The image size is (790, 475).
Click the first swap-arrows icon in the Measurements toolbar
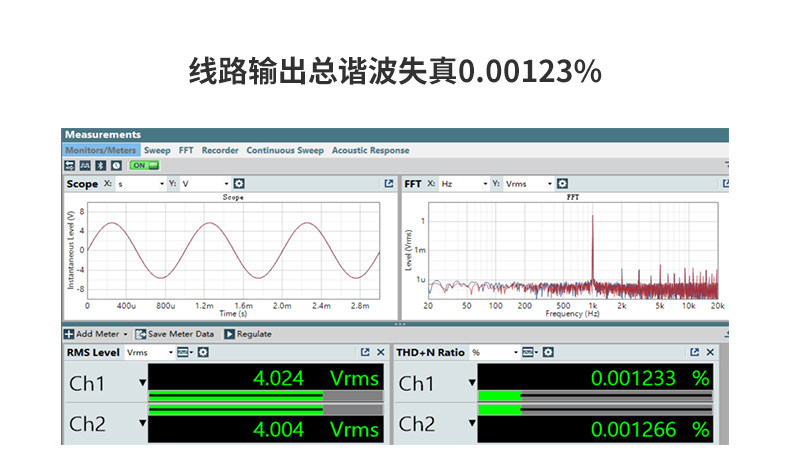(70, 165)
